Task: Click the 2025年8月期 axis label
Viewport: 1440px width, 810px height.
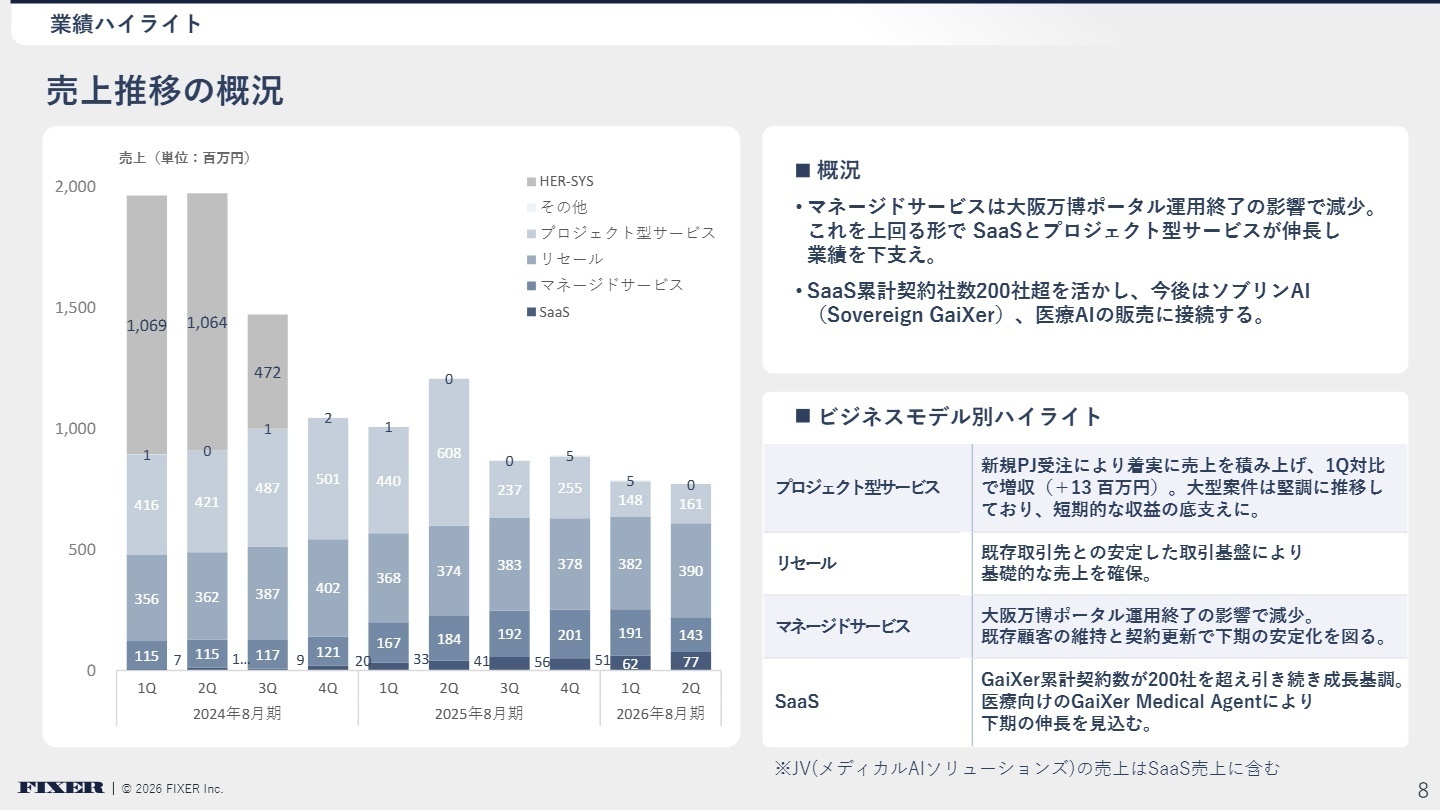Action: coord(479,714)
